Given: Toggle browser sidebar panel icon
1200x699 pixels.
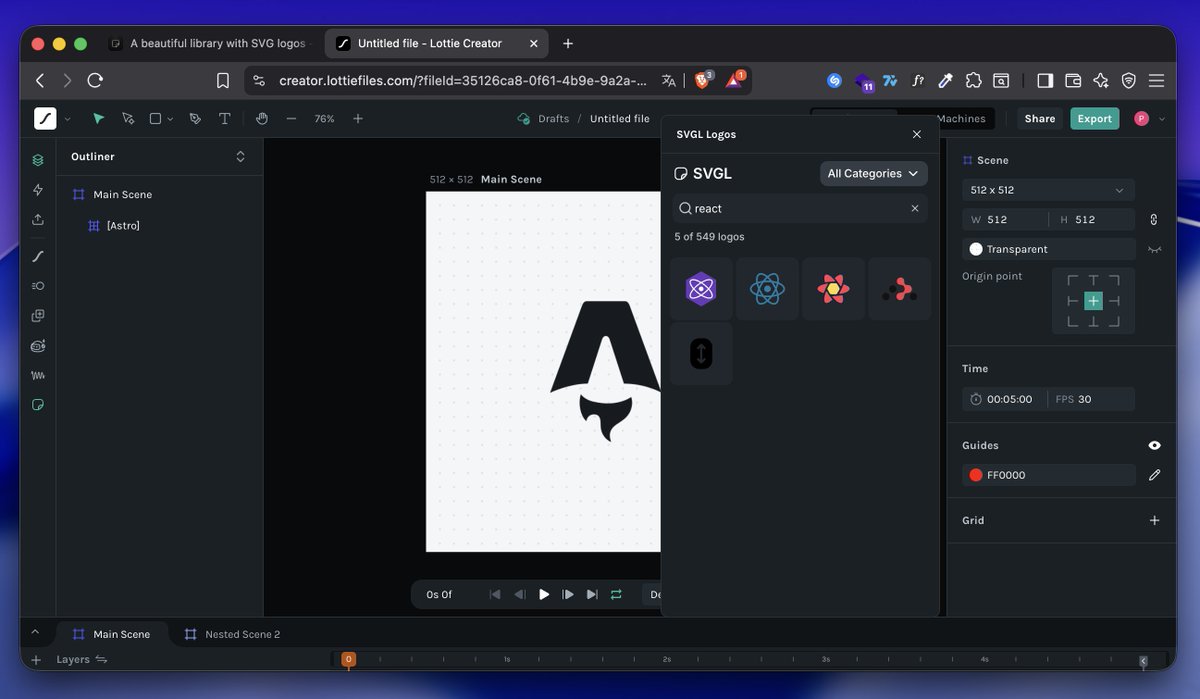Looking at the screenshot, I should coord(1045,81).
